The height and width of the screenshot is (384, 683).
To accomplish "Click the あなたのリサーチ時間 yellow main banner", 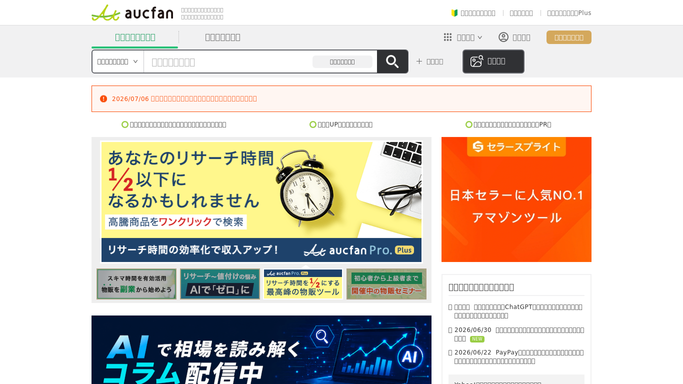I will (261, 202).
